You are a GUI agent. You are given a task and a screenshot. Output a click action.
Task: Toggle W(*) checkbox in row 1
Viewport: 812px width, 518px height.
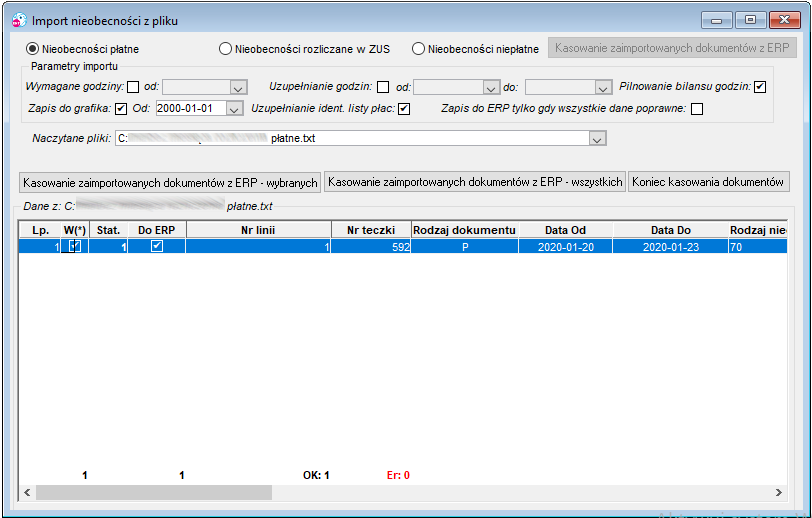point(75,246)
